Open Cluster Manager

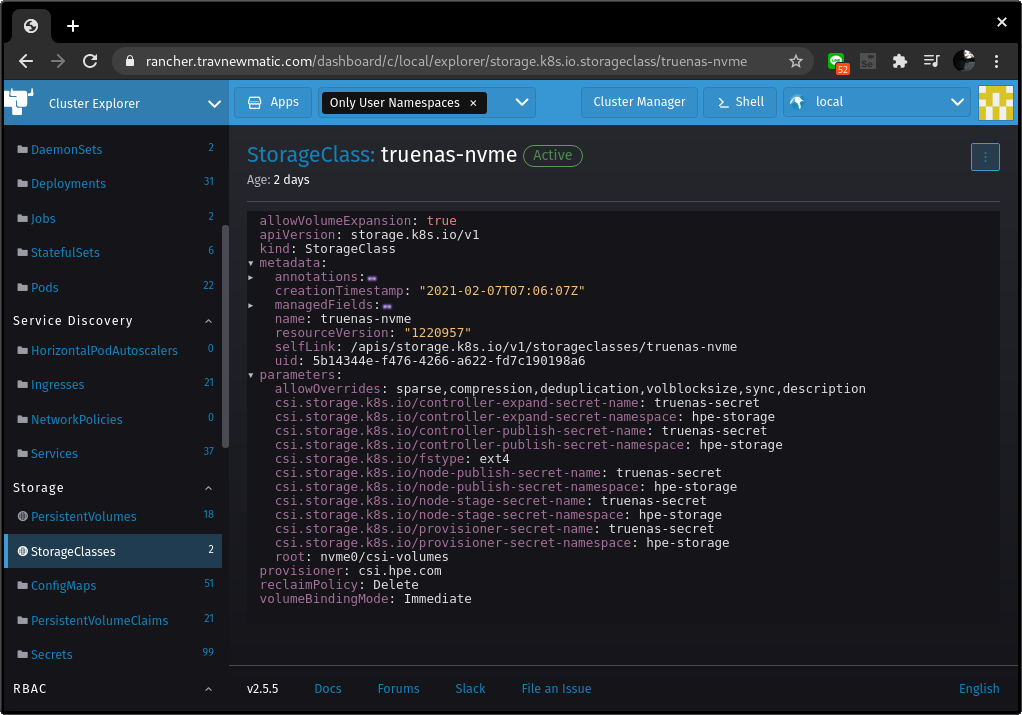[x=639, y=102]
